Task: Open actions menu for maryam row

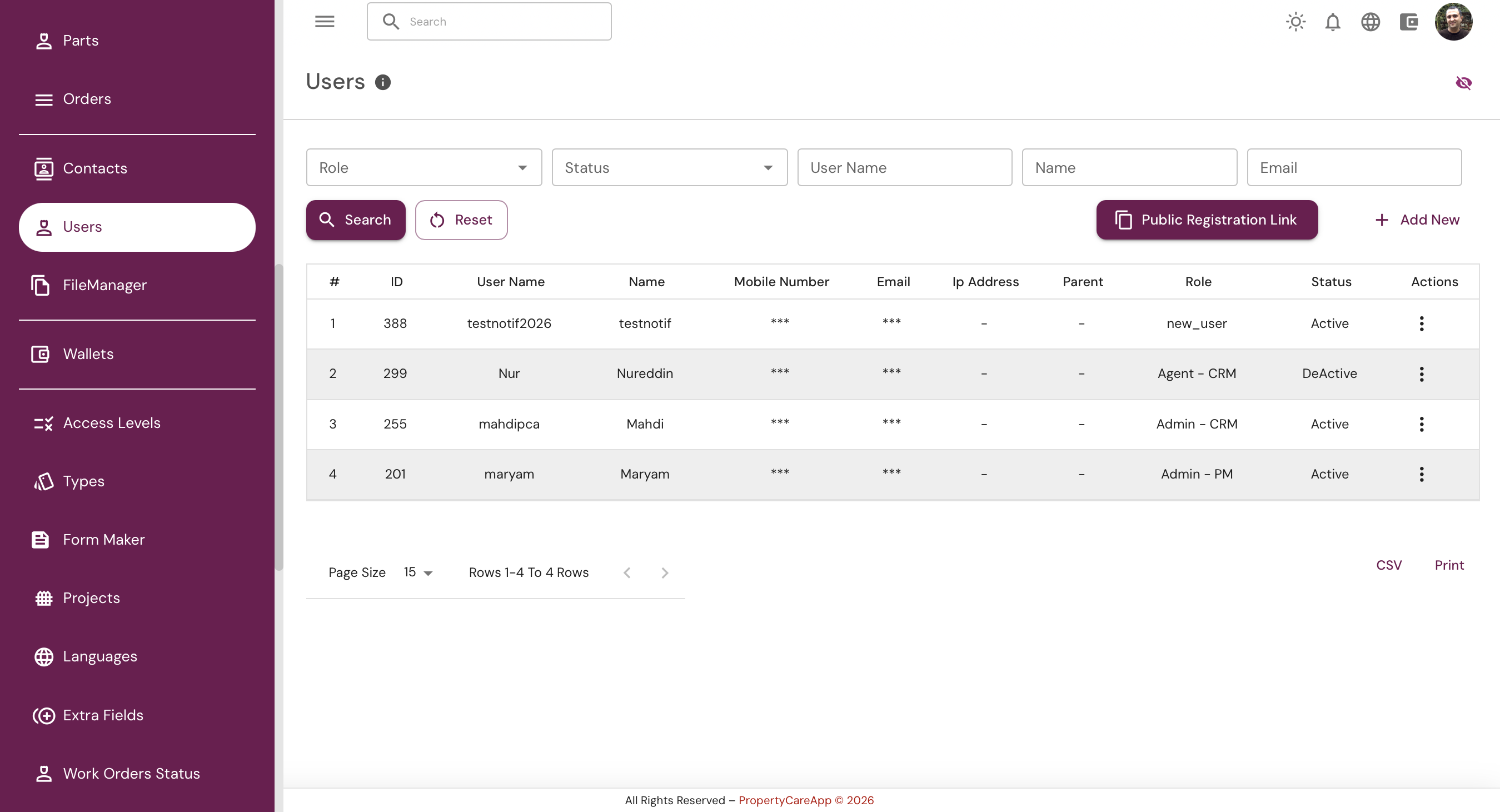Action: (x=1422, y=474)
